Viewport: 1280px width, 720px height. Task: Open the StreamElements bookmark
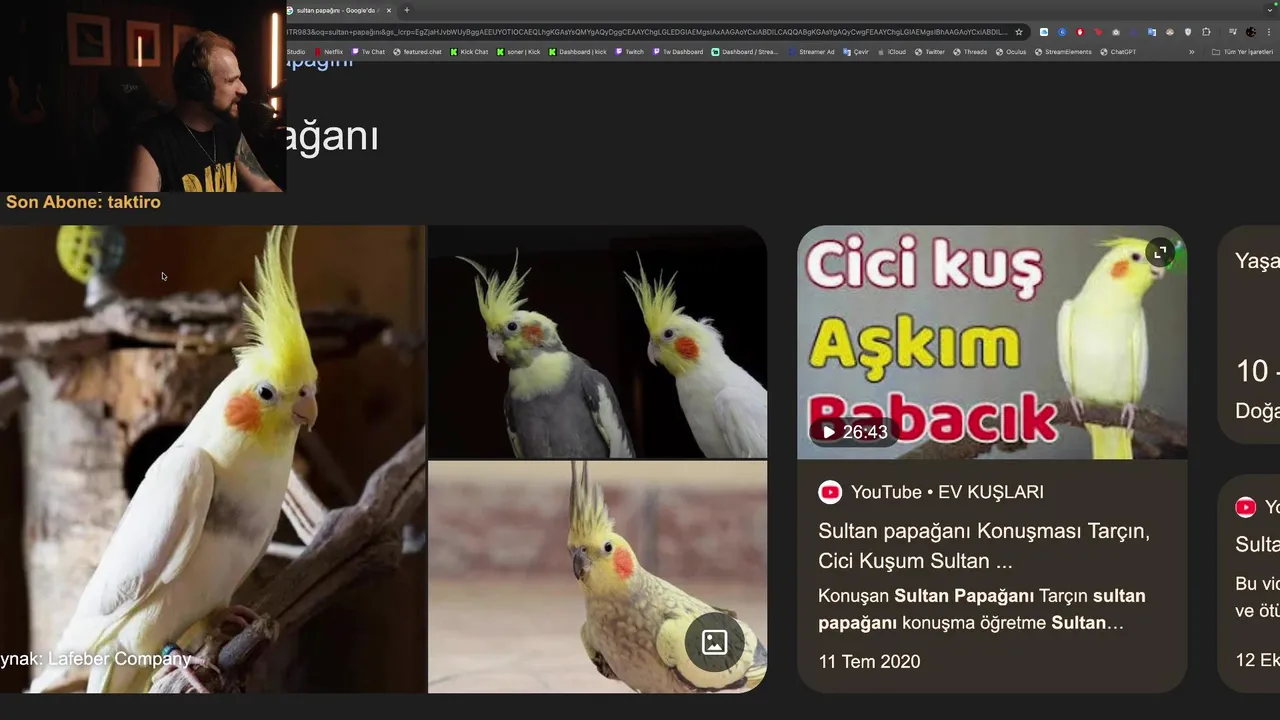pyautogui.click(x=1063, y=52)
